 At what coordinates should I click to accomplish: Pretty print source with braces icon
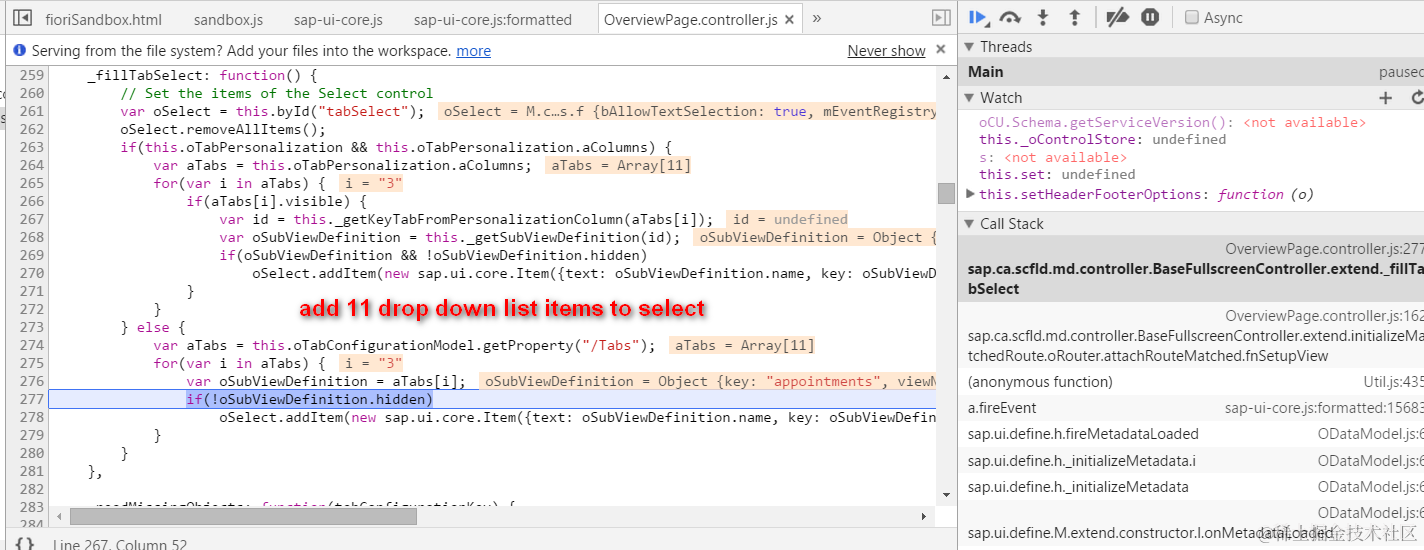tap(25, 543)
